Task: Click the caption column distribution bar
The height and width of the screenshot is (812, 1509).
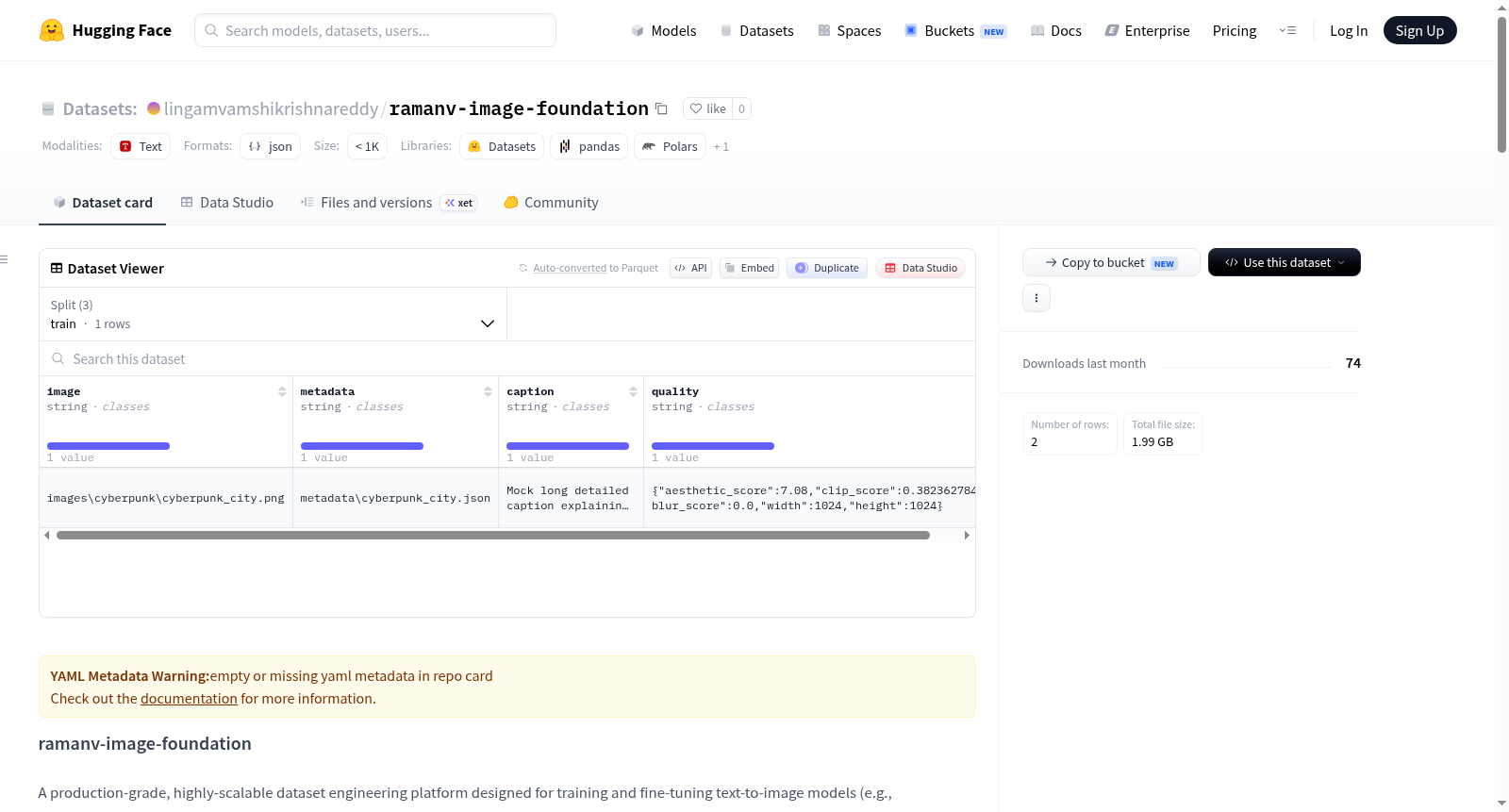Action: [568, 446]
